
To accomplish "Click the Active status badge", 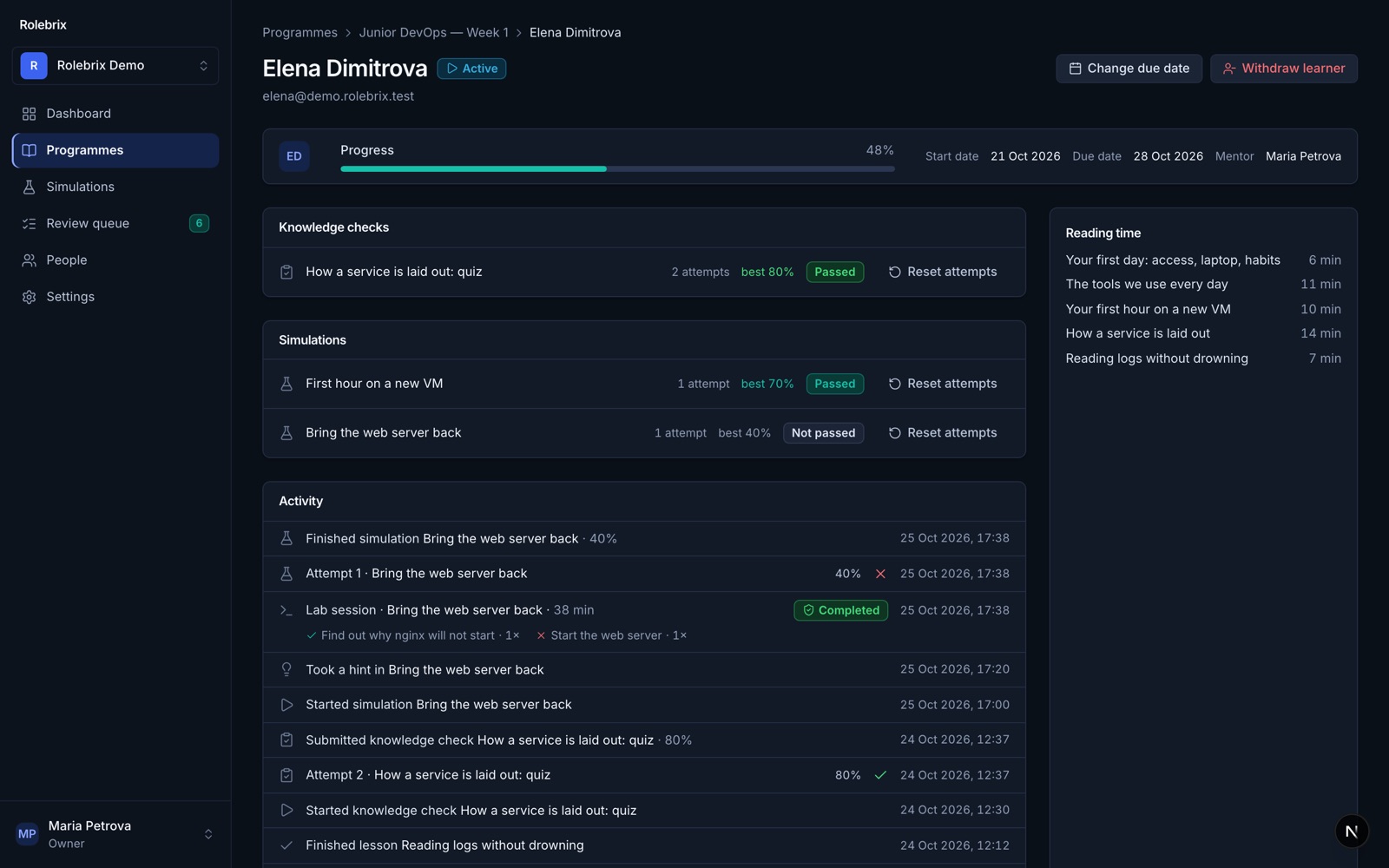I will tap(471, 69).
